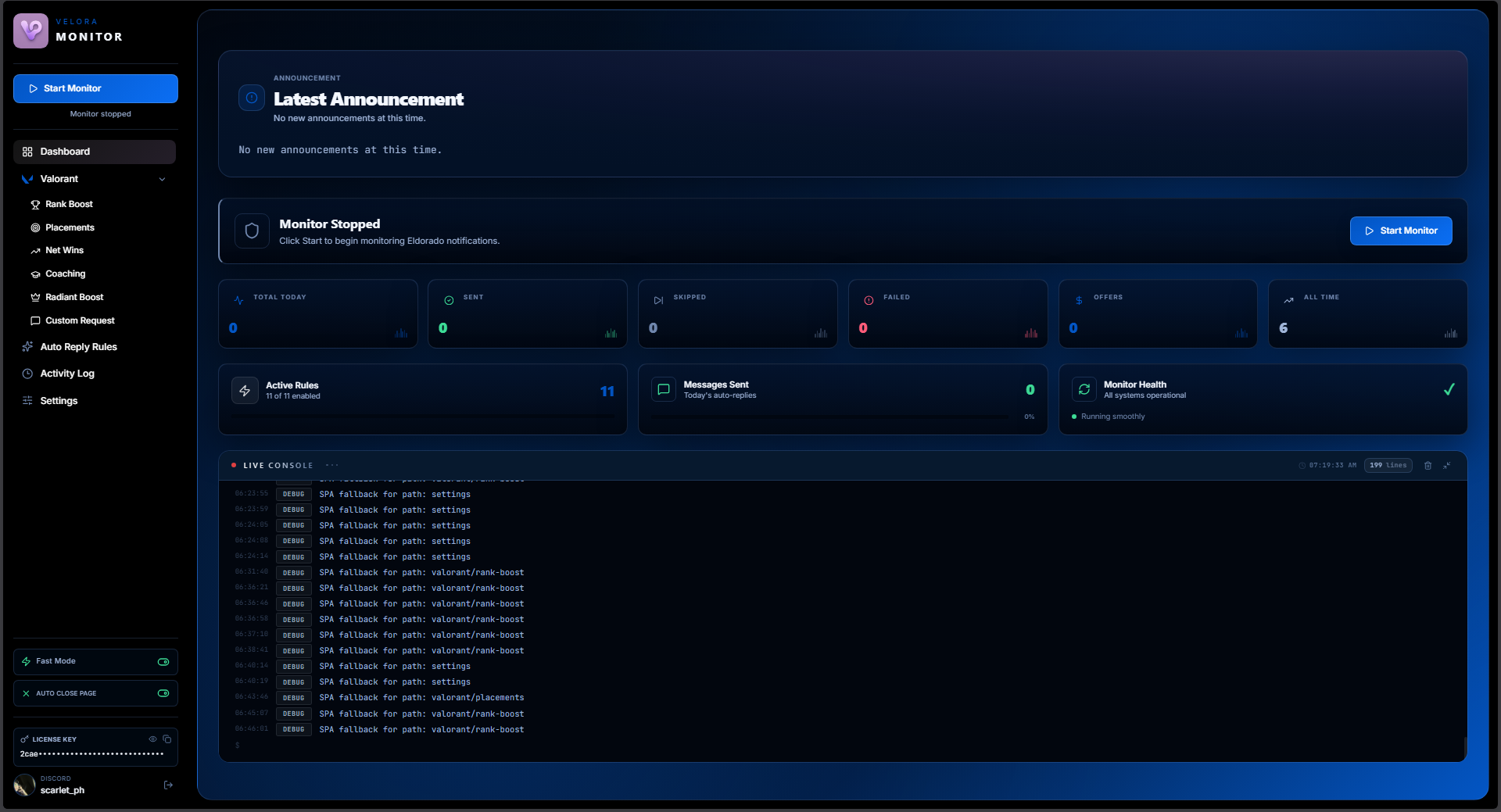Click the Sent checkmark icon
The width and height of the screenshot is (1501, 812).
(x=449, y=300)
